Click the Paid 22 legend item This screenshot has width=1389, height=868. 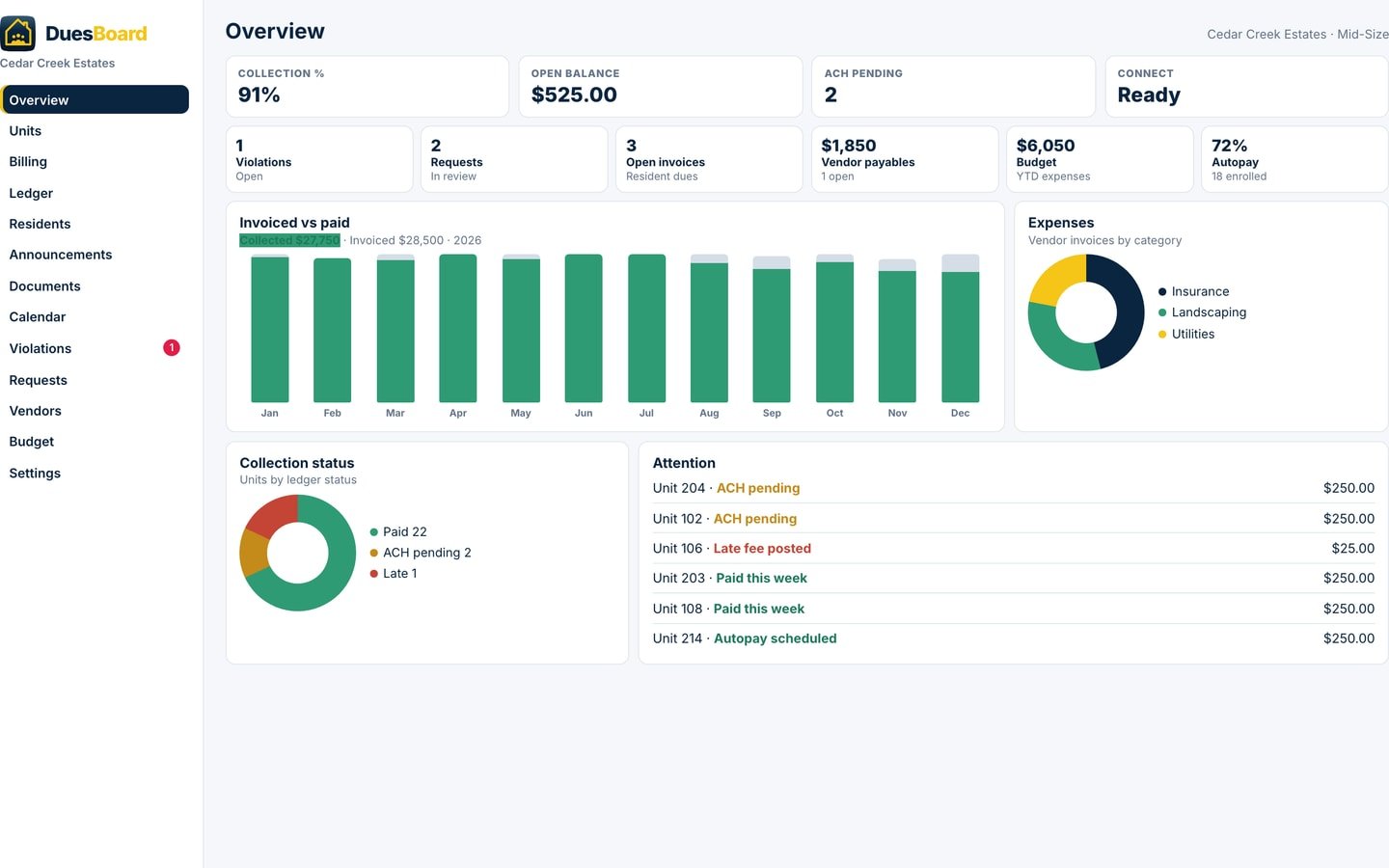(398, 531)
